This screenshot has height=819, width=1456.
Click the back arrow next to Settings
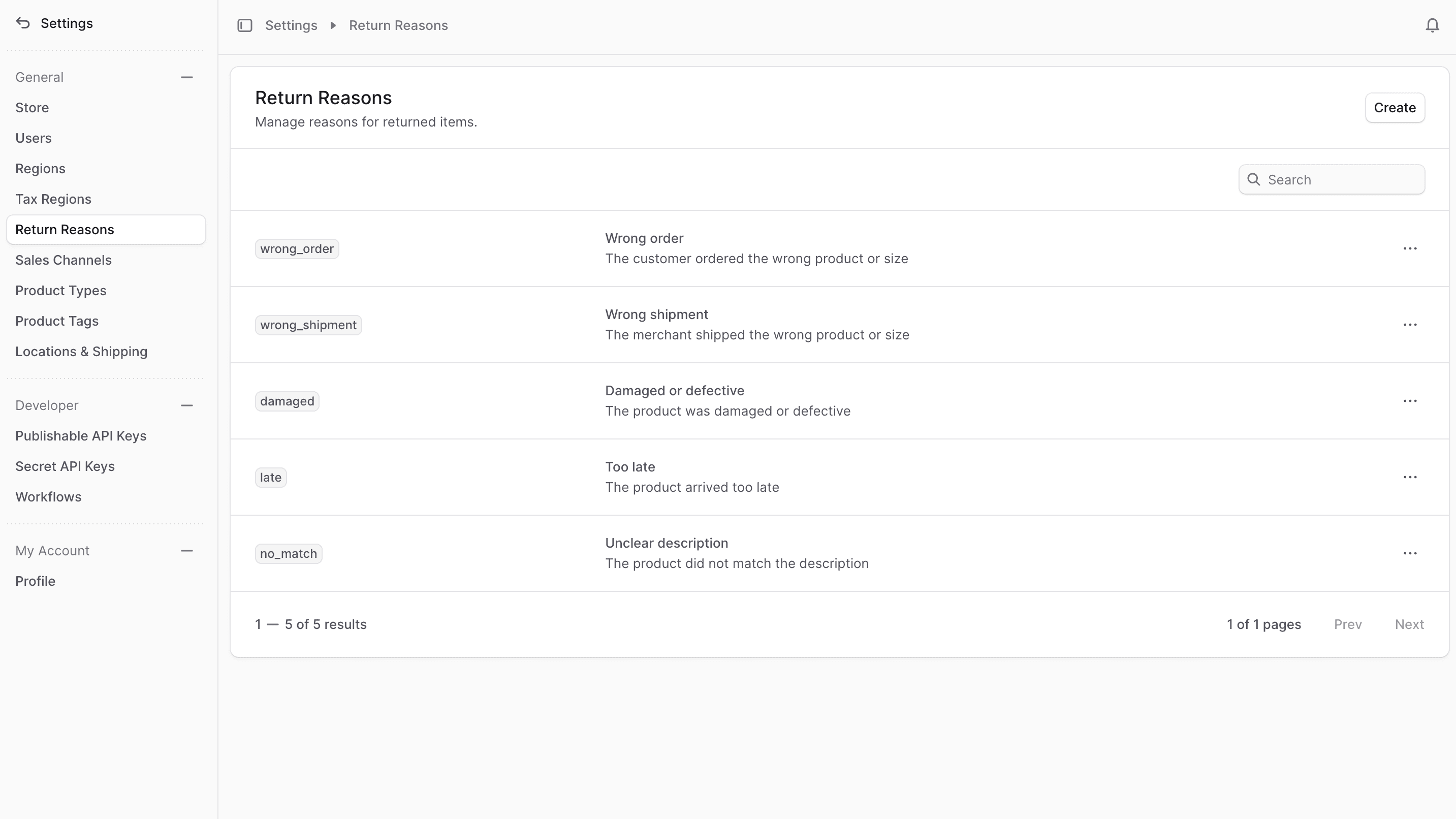[x=23, y=23]
